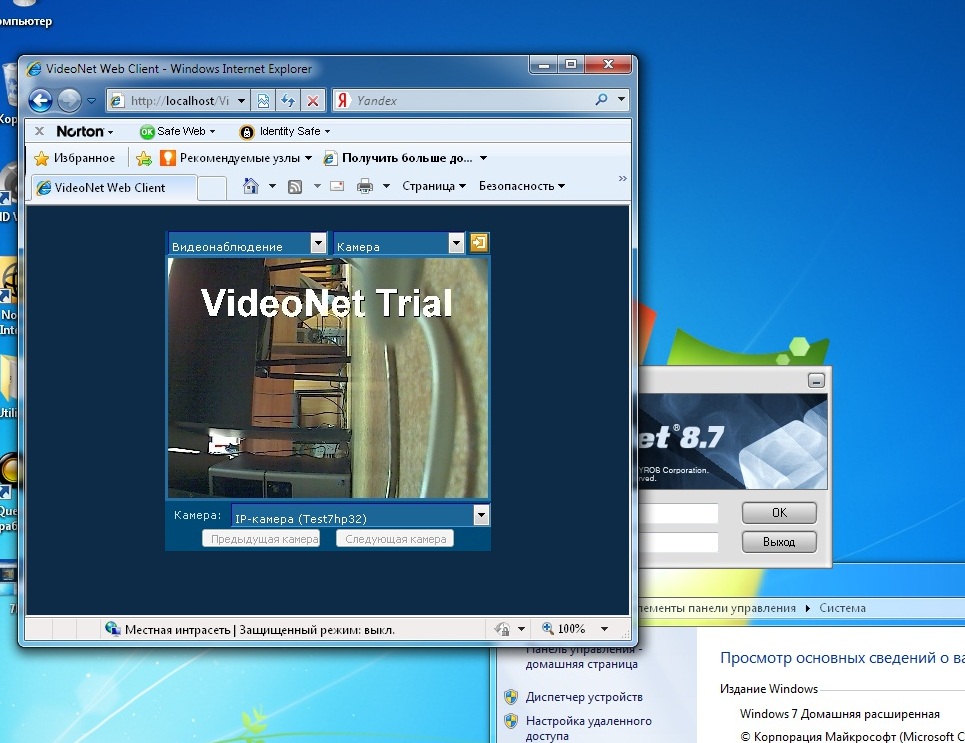Click the red Stop loading icon
Screen dimensions: 965x743
click(x=313, y=101)
